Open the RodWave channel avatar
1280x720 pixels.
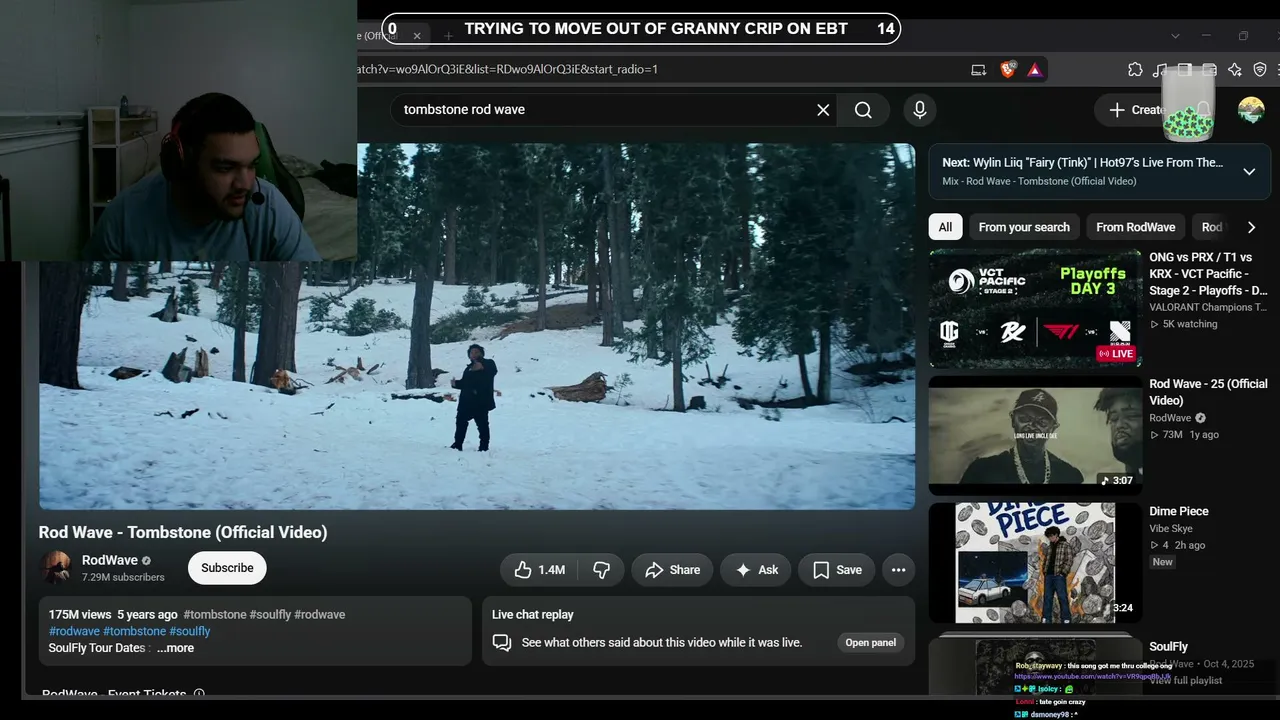click(x=56, y=568)
